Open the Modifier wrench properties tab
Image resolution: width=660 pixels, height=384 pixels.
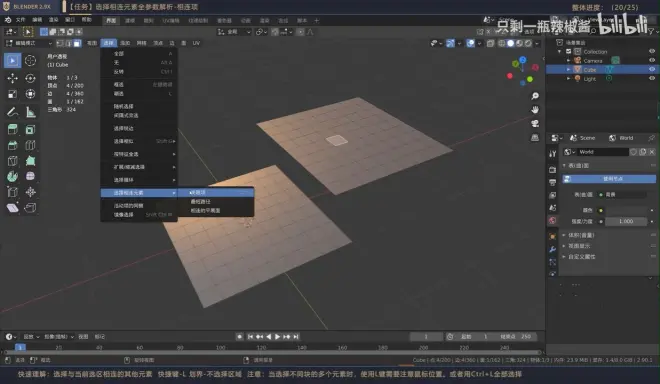click(x=552, y=249)
